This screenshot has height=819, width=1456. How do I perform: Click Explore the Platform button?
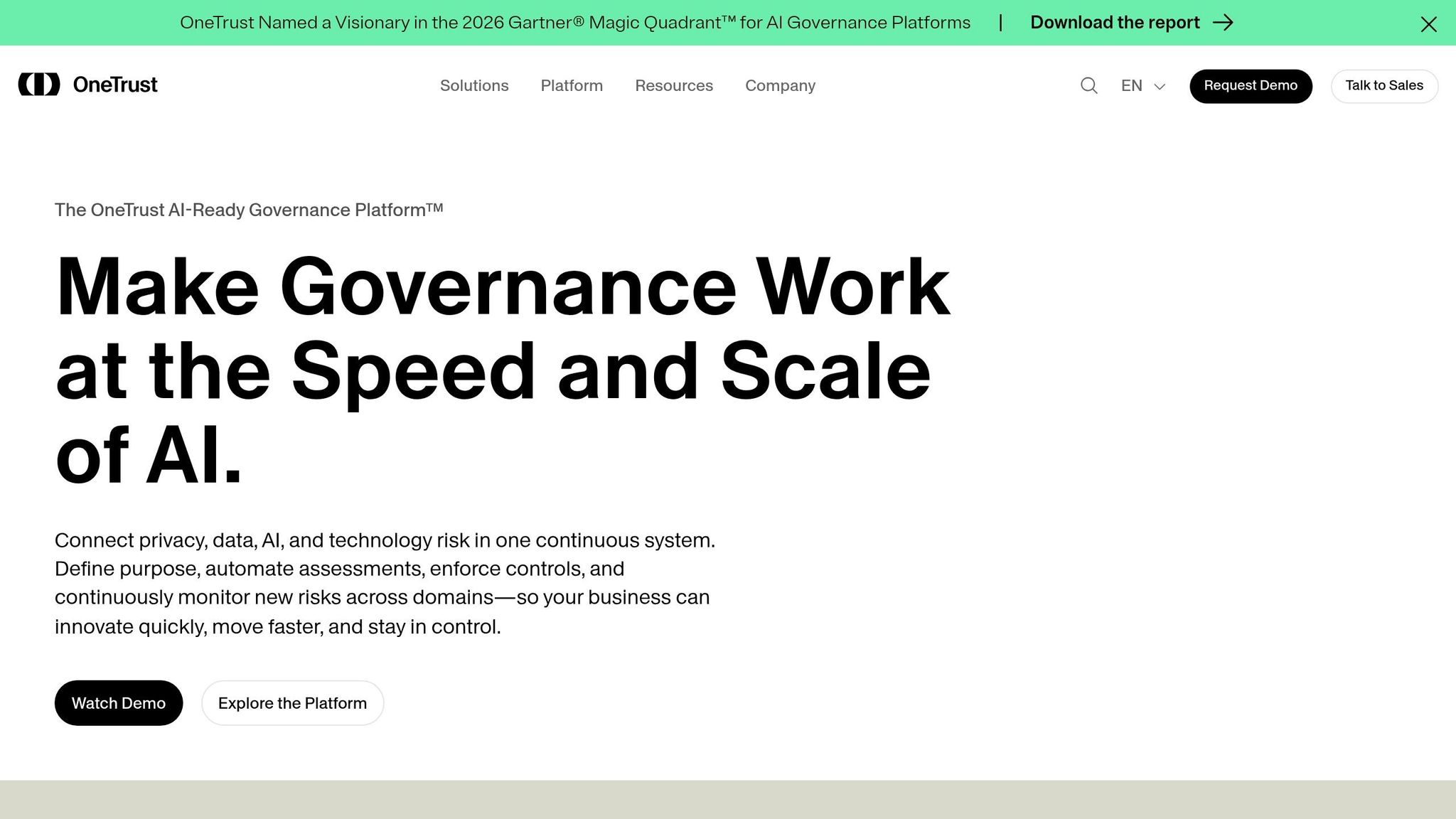click(292, 703)
